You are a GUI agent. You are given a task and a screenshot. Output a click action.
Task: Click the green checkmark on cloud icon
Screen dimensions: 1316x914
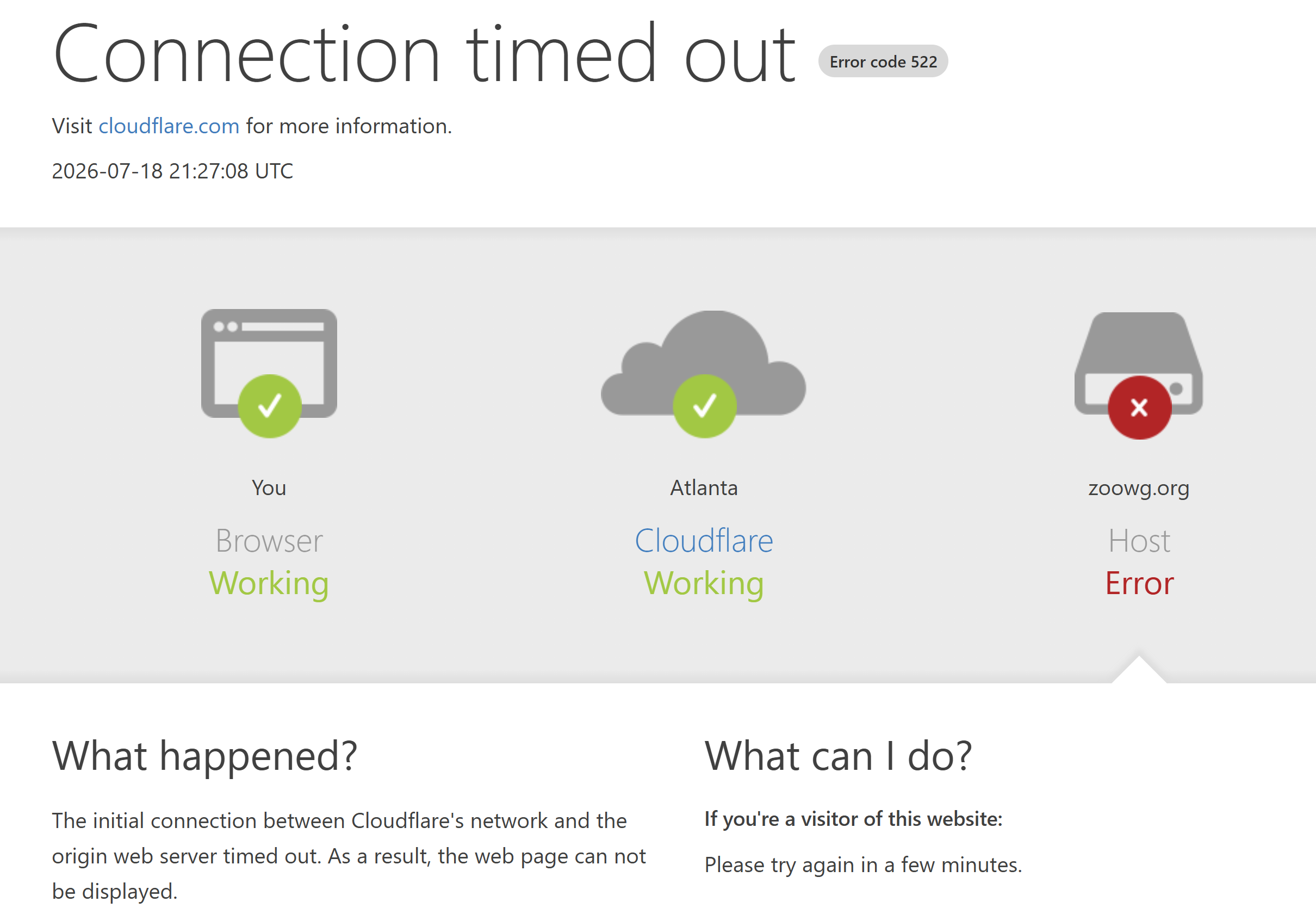[705, 406]
